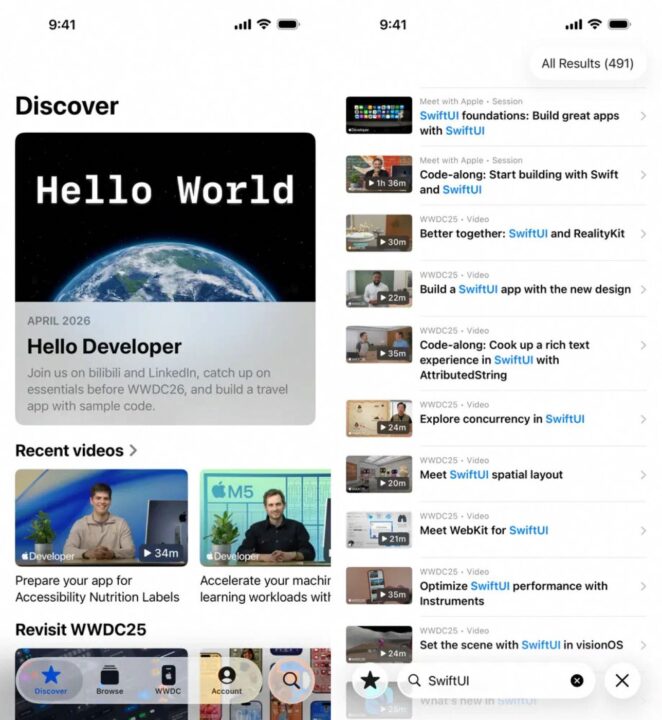Tap the star icon beside search field
Image resolution: width=662 pixels, height=720 pixels.
pos(370,680)
